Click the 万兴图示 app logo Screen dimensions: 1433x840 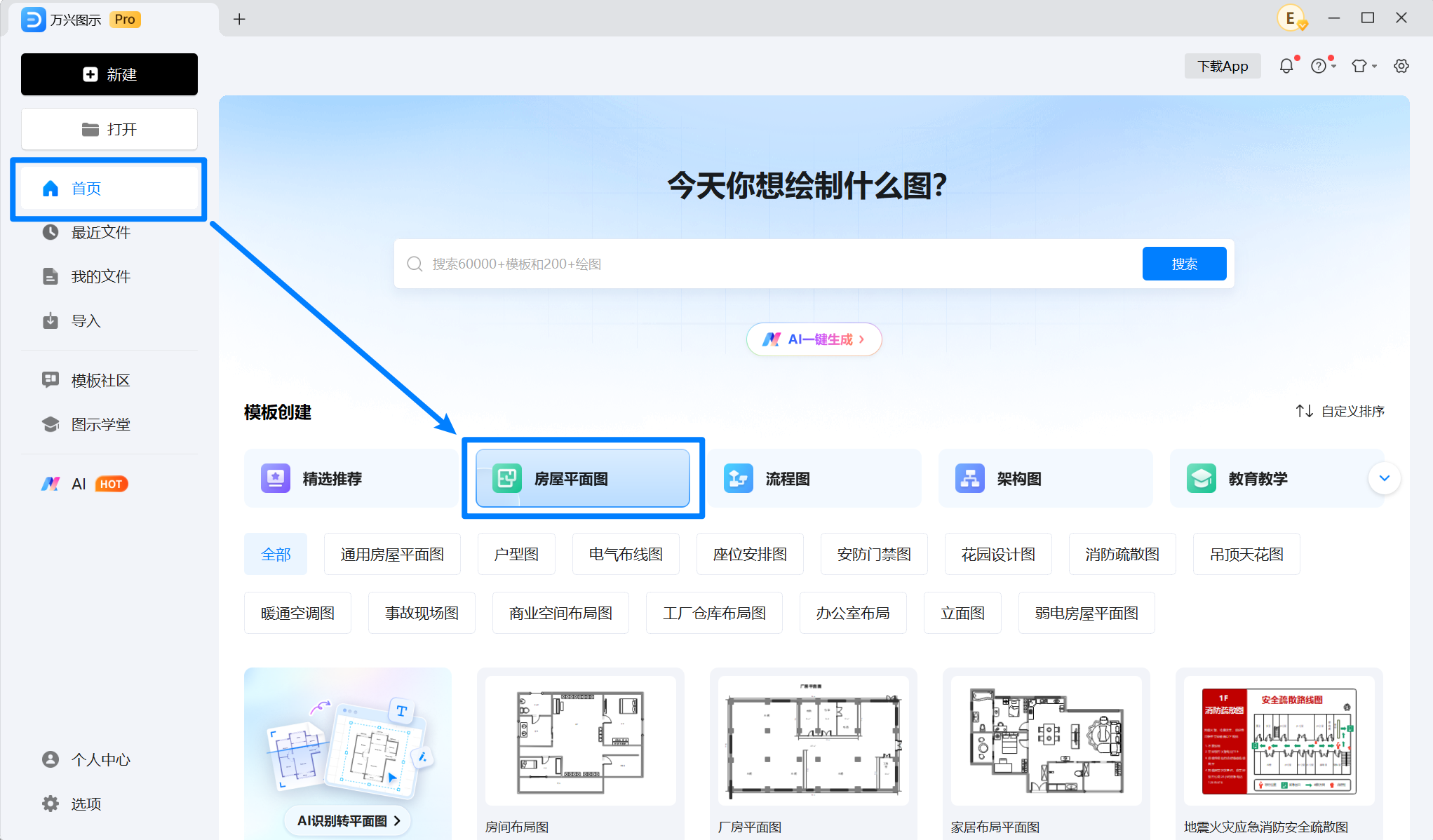pos(33,20)
